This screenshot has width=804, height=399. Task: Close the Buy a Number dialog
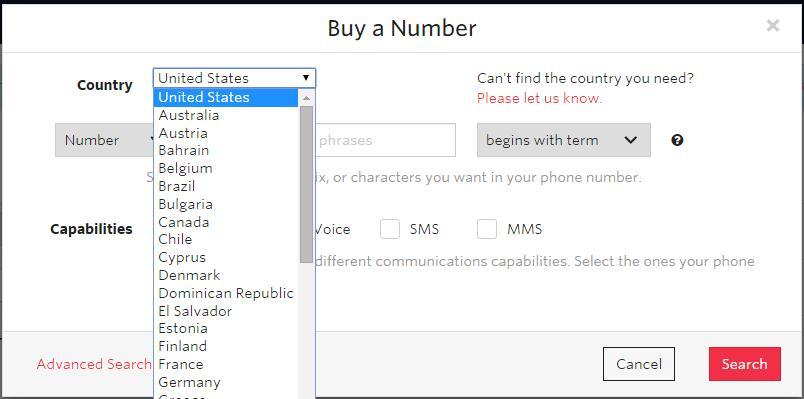tap(773, 26)
